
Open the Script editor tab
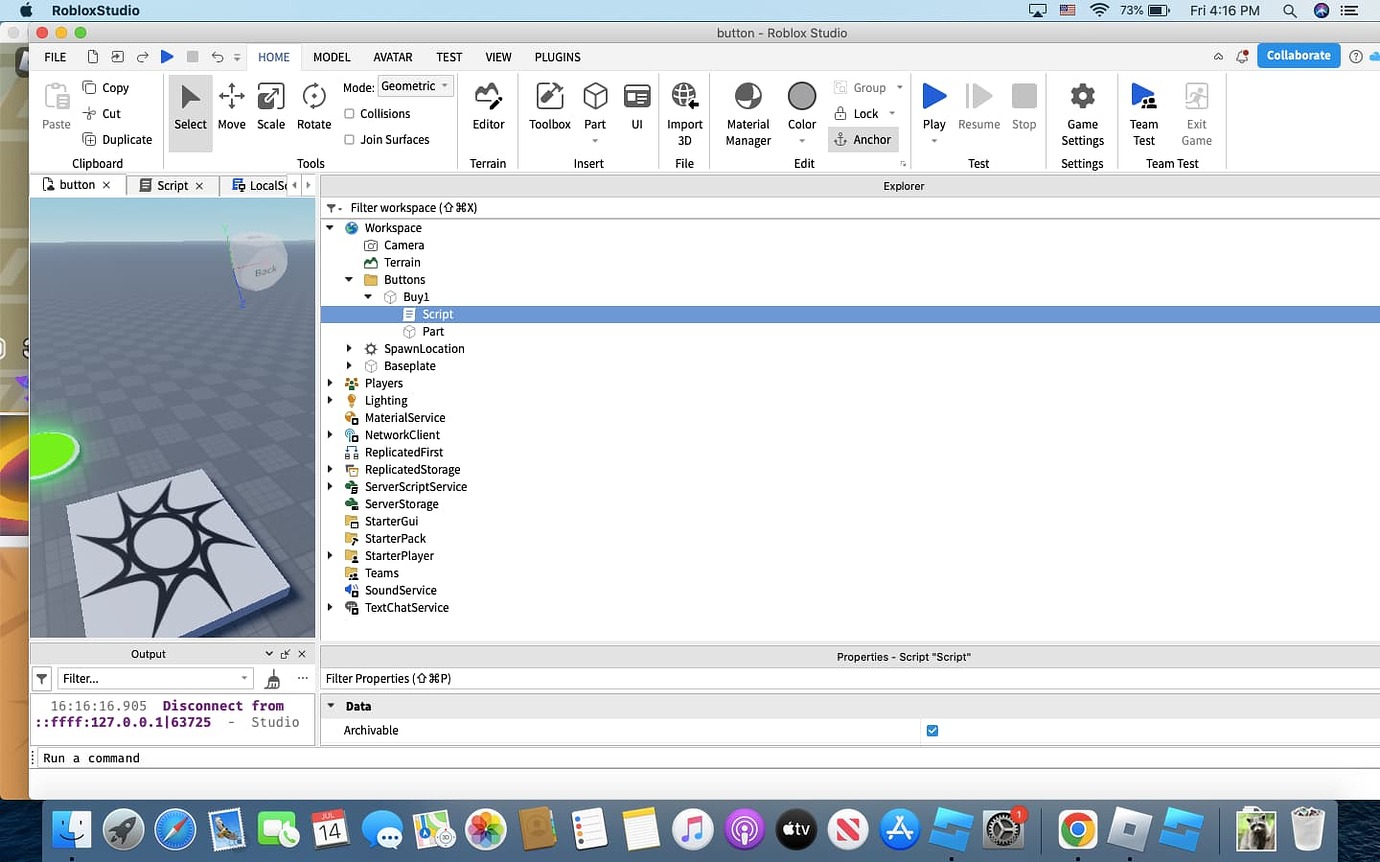pos(170,185)
